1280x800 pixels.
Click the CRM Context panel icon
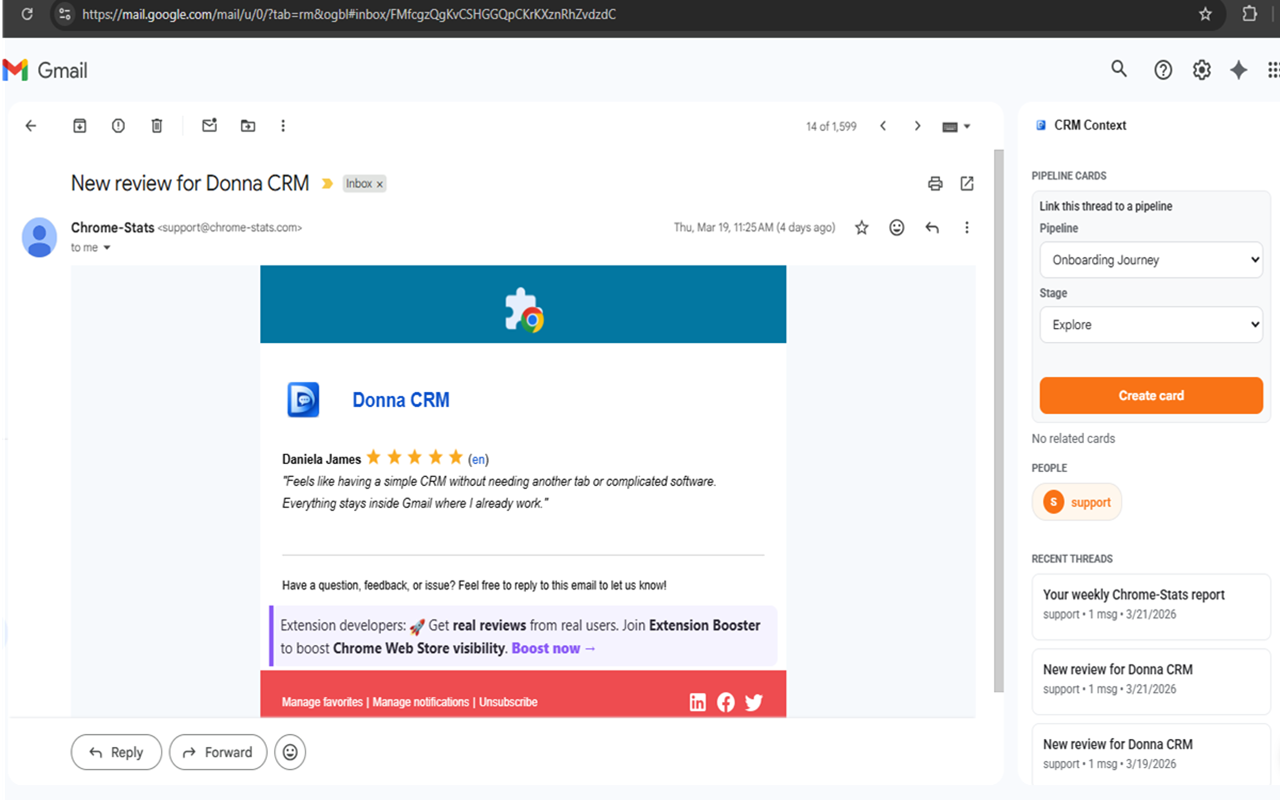[1041, 126]
